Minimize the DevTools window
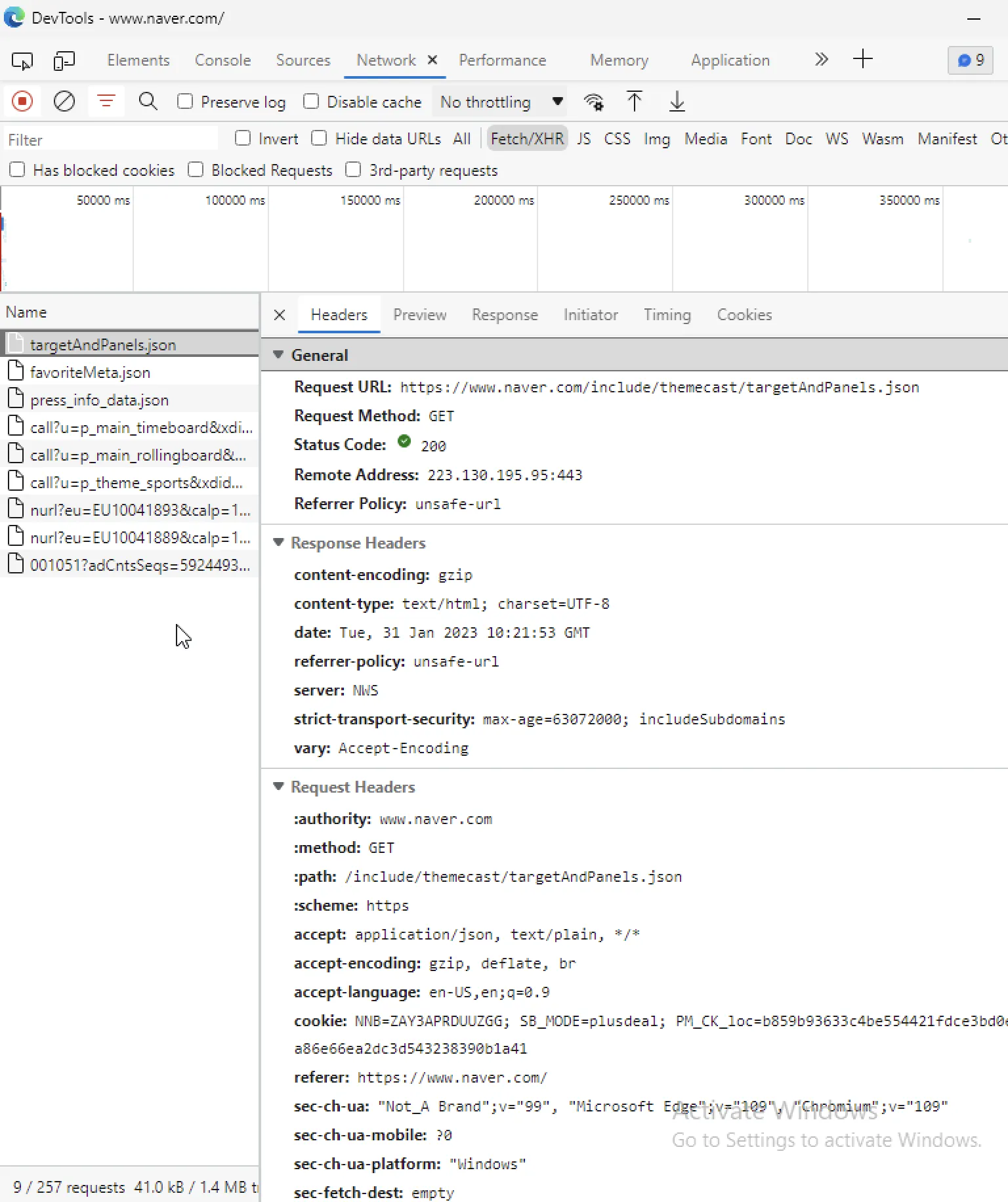The height and width of the screenshot is (1202, 1008). point(974,18)
